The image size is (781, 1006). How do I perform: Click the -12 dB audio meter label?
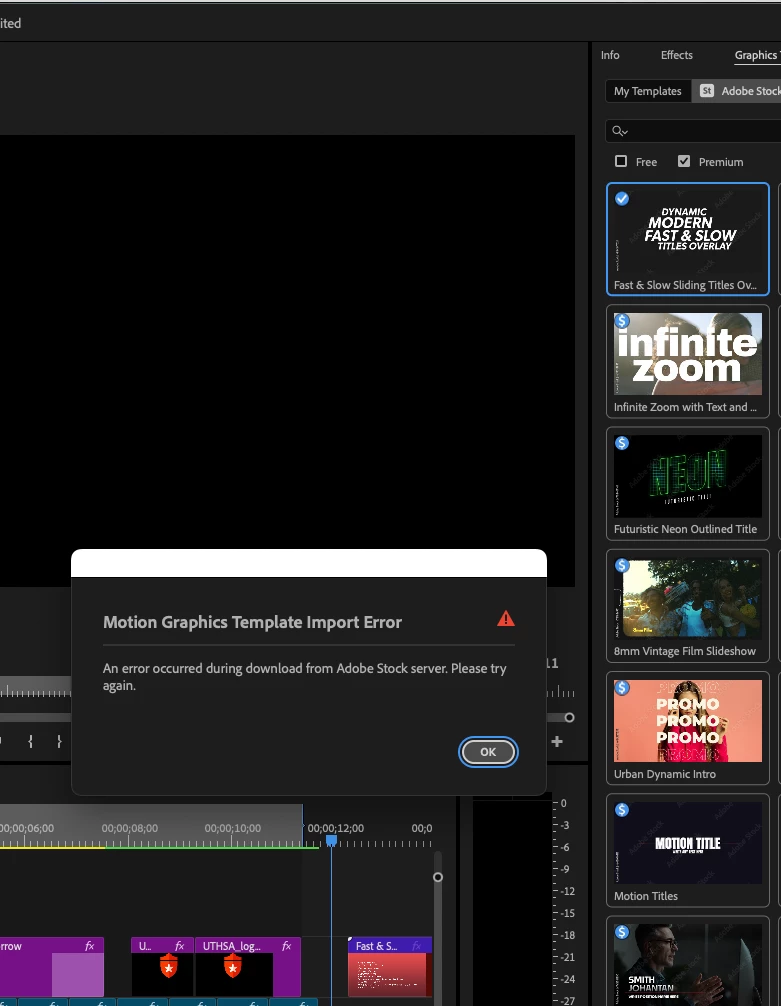tap(567, 891)
